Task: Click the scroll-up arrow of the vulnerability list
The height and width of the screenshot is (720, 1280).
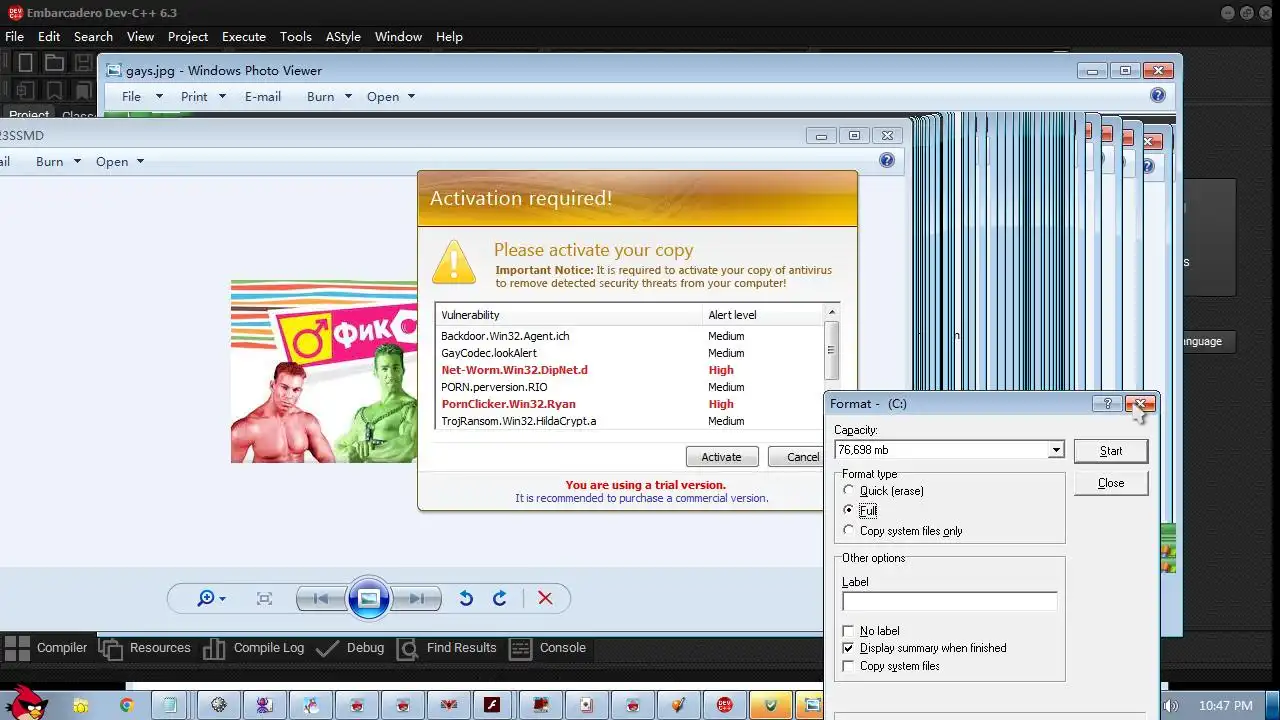Action: click(x=831, y=313)
